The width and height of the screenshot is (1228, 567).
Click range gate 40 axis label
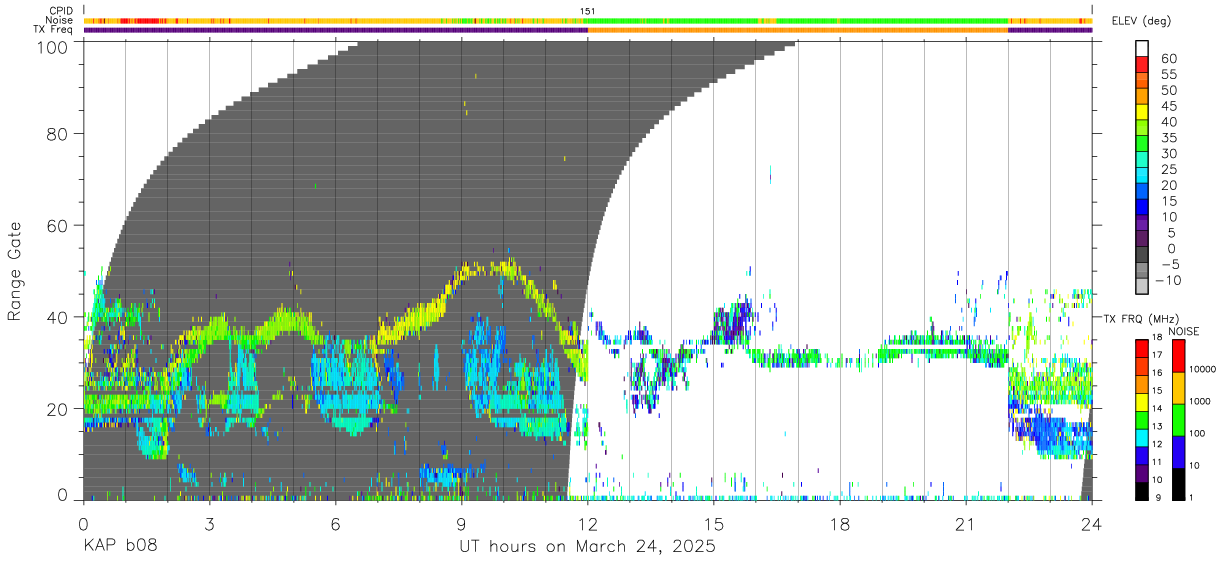pos(58,317)
